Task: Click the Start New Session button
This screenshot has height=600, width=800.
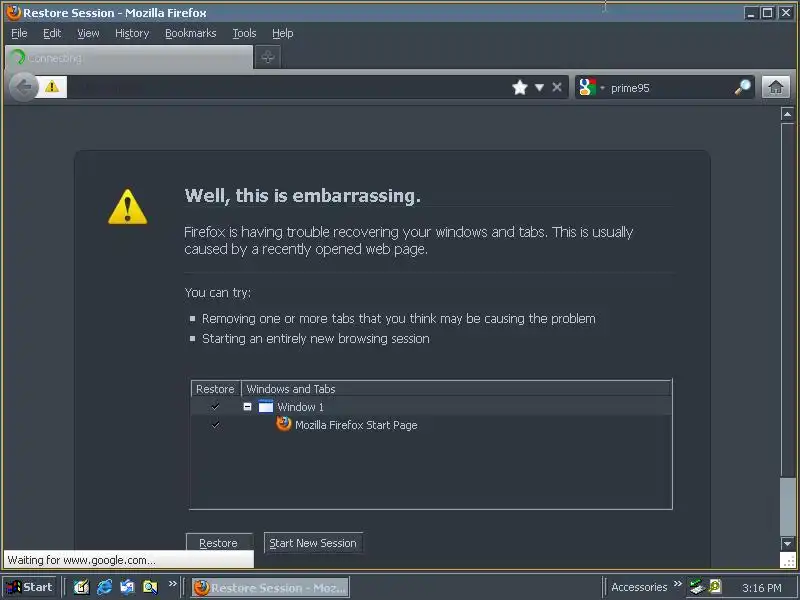Action: pyautogui.click(x=313, y=543)
